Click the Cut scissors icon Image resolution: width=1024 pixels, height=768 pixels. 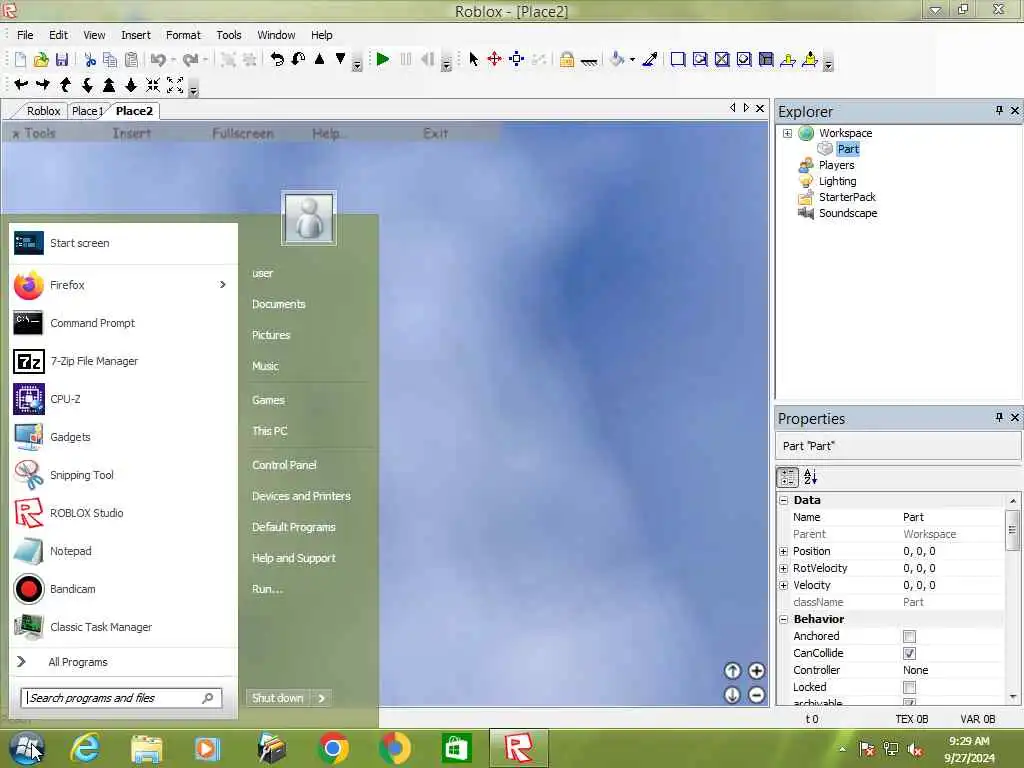tap(90, 60)
